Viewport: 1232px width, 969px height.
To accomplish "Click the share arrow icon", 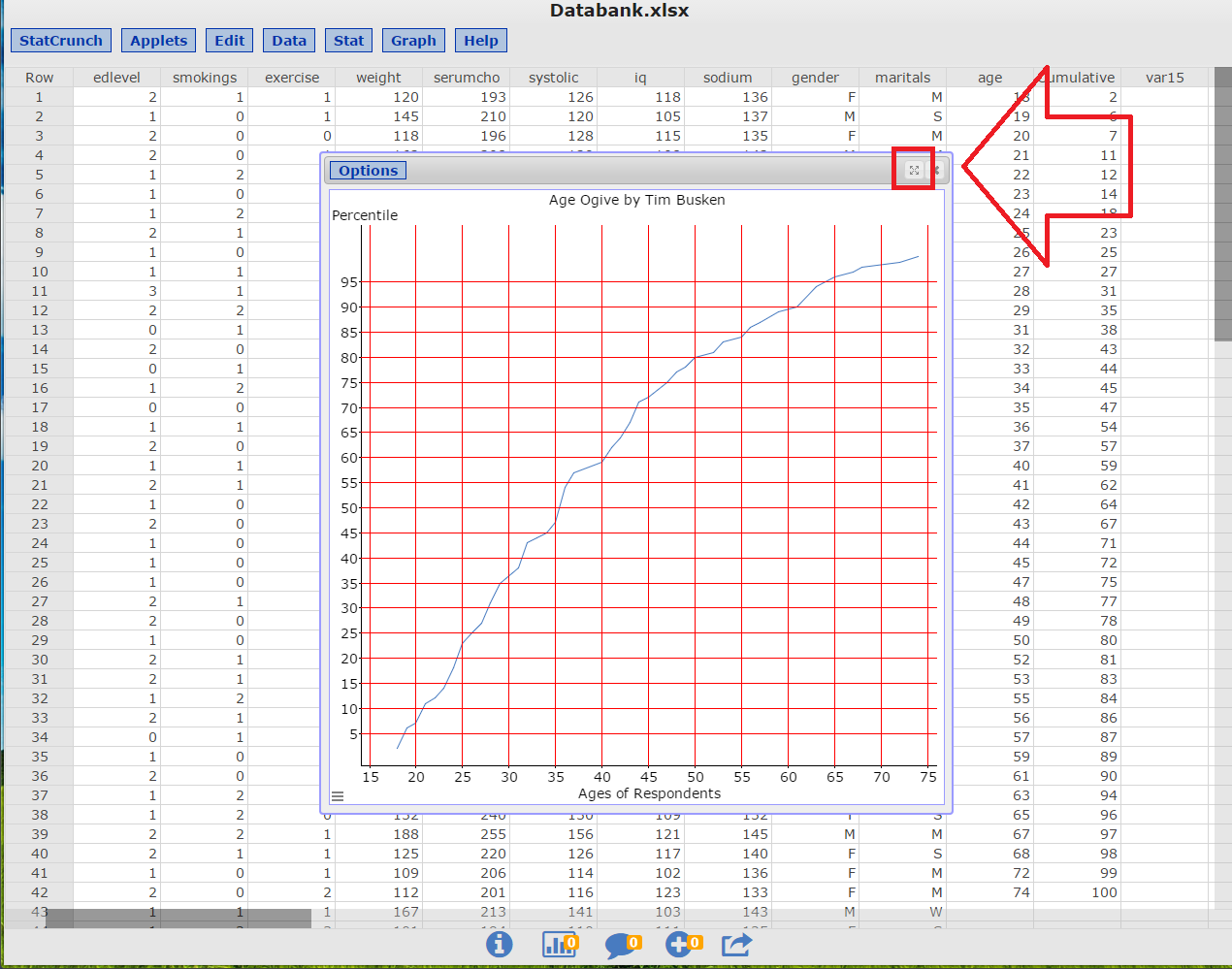I will tap(737, 943).
